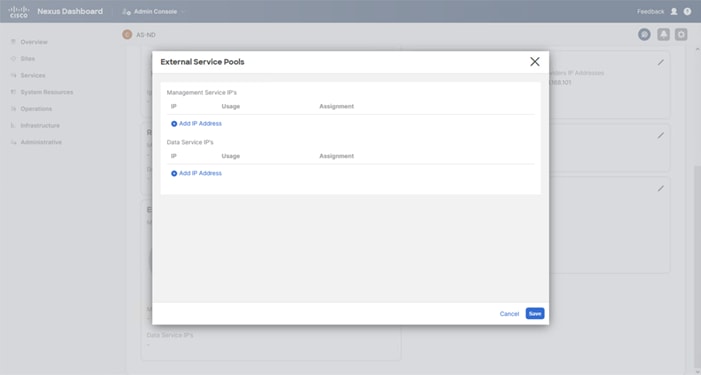Open the user profile icon in header
701x375 pixels.
click(x=674, y=12)
